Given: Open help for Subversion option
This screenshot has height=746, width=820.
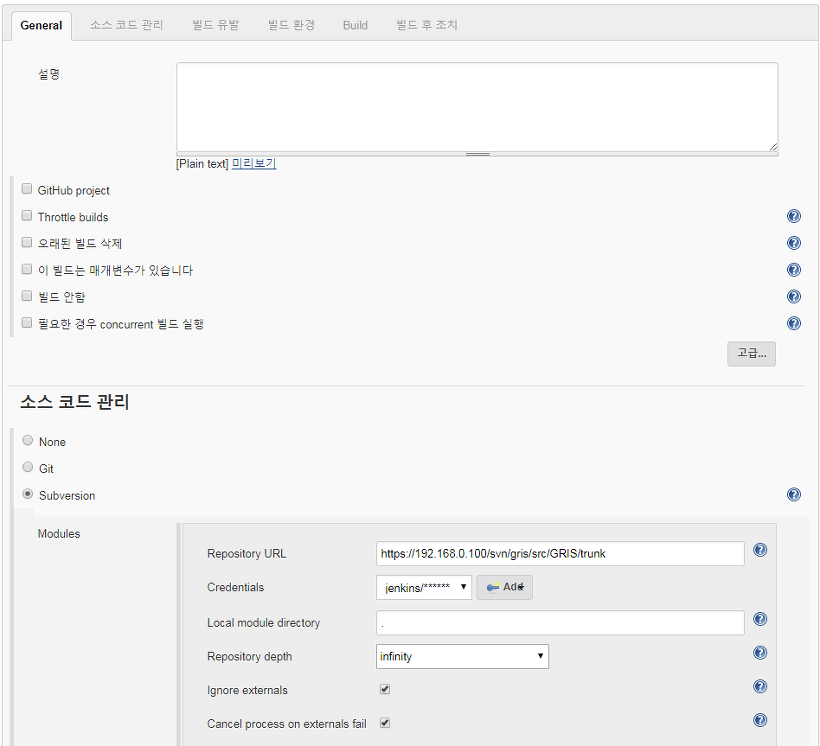Looking at the screenshot, I should click(x=793, y=494).
